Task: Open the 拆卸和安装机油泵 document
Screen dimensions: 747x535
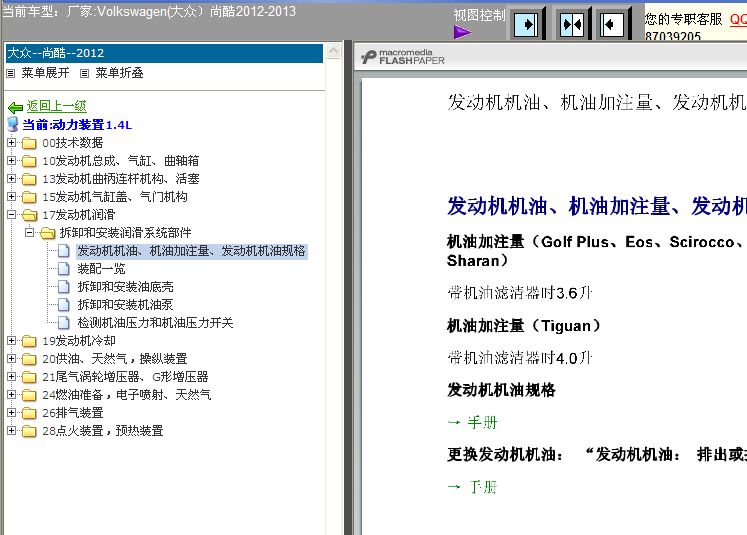Action: (x=125, y=305)
